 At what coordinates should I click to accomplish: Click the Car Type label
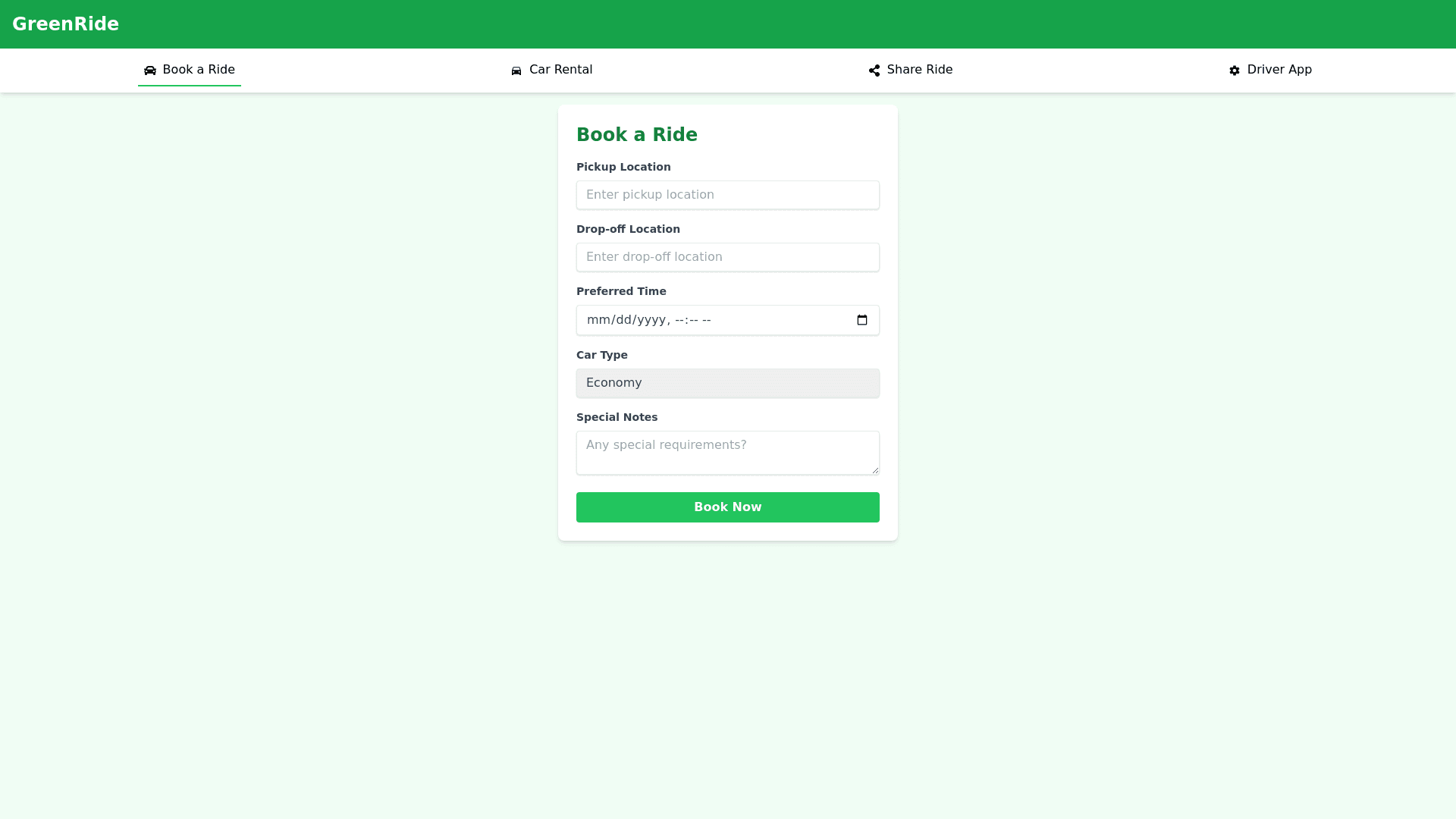click(602, 355)
